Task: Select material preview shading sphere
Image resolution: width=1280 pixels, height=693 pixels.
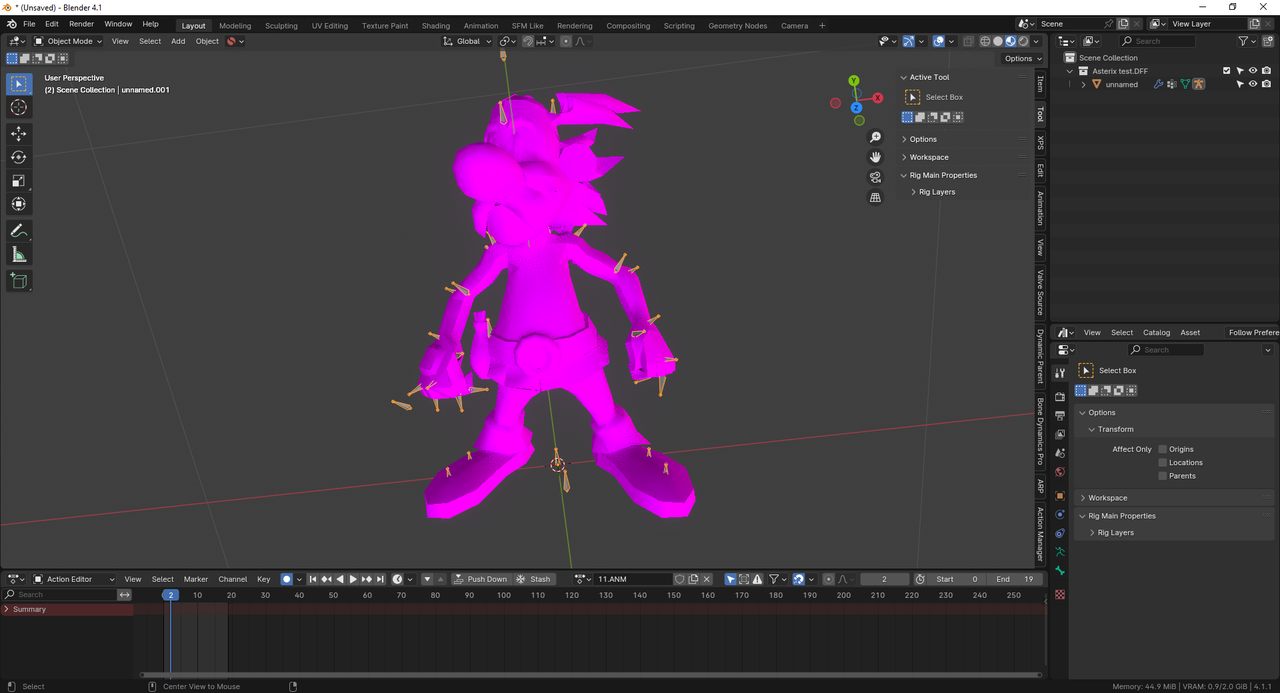Action: pyautogui.click(x=1010, y=41)
